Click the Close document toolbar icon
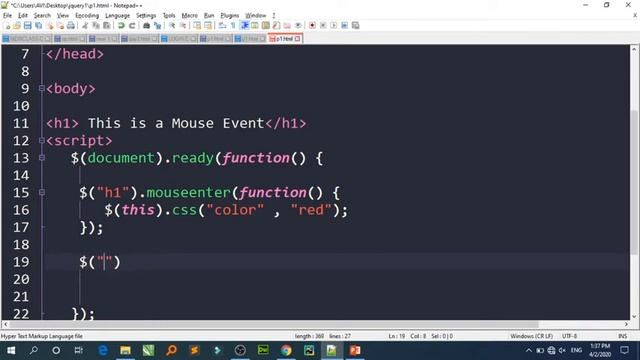The image size is (640, 360). [50, 25]
